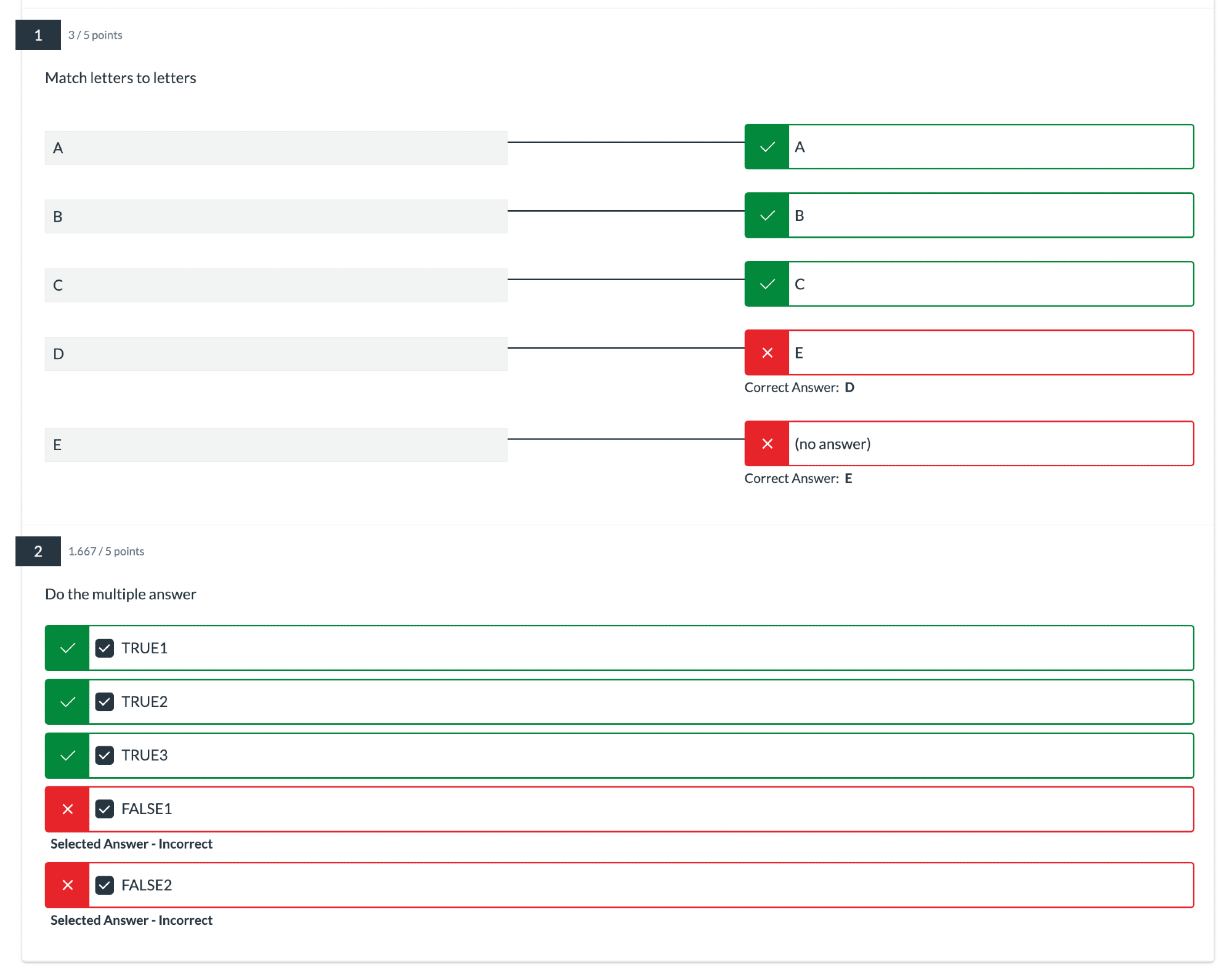Click red X icon beside answer E
Image resolution: width=1232 pixels, height=968 pixels.
pyautogui.click(x=767, y=353)
